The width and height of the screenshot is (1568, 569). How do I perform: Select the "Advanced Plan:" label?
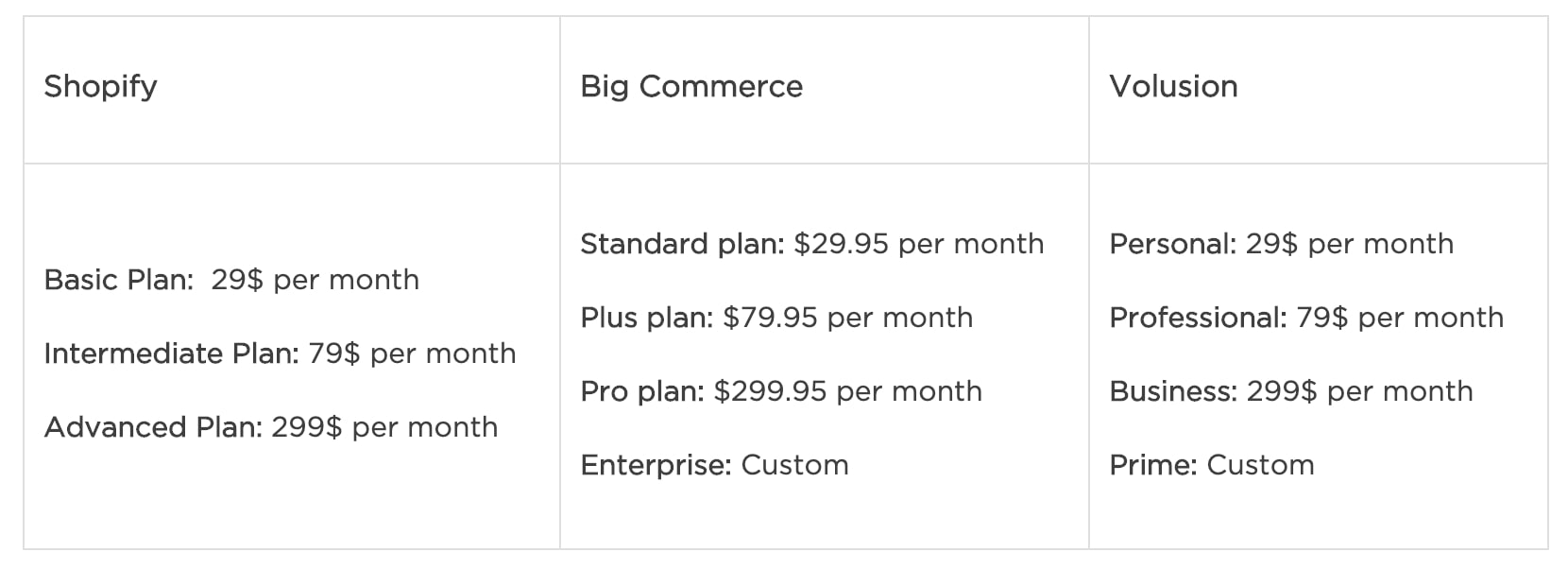153,428
